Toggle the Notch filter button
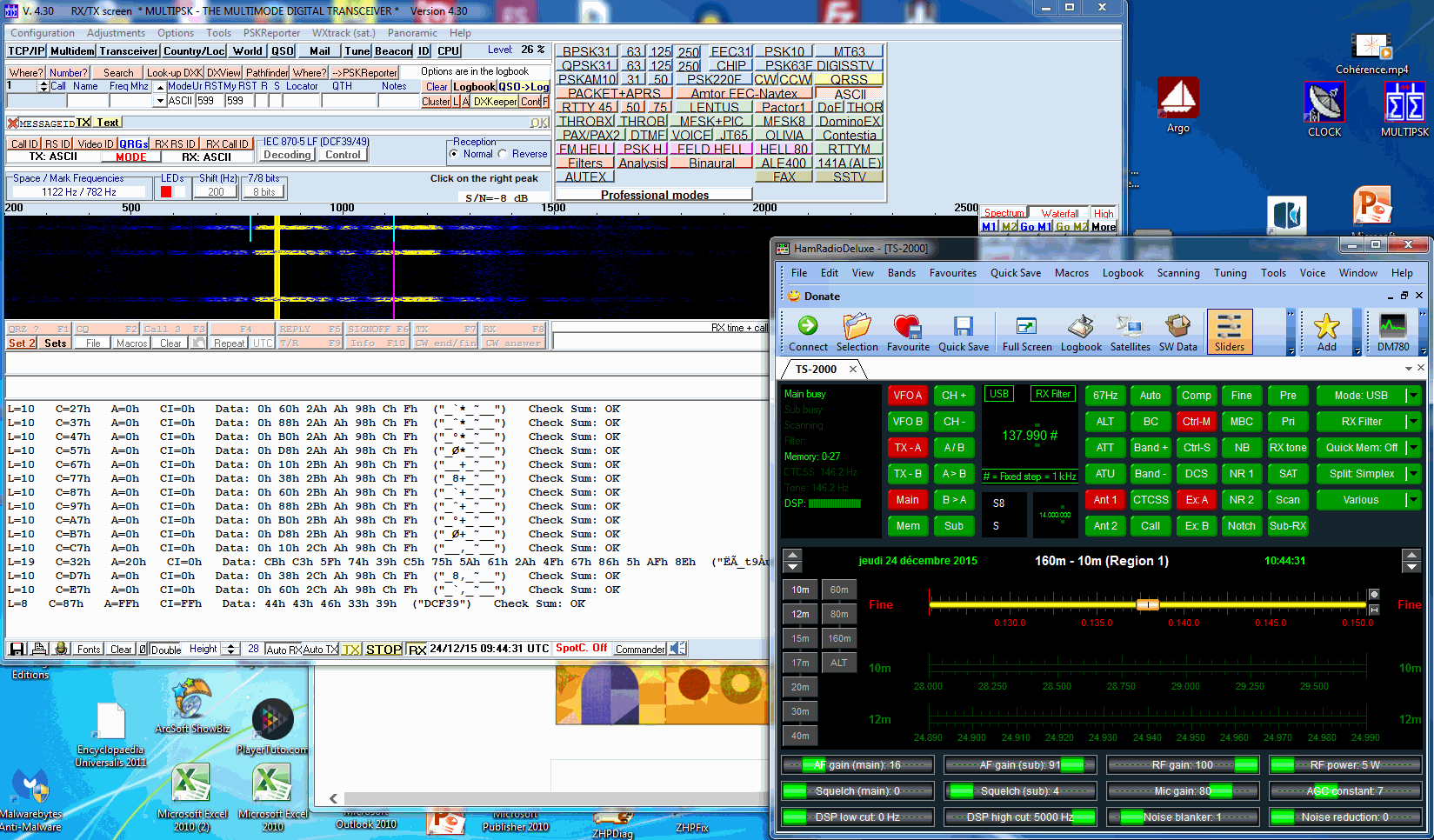This screenshot has width=1434, height=840. pos(1241,526)
